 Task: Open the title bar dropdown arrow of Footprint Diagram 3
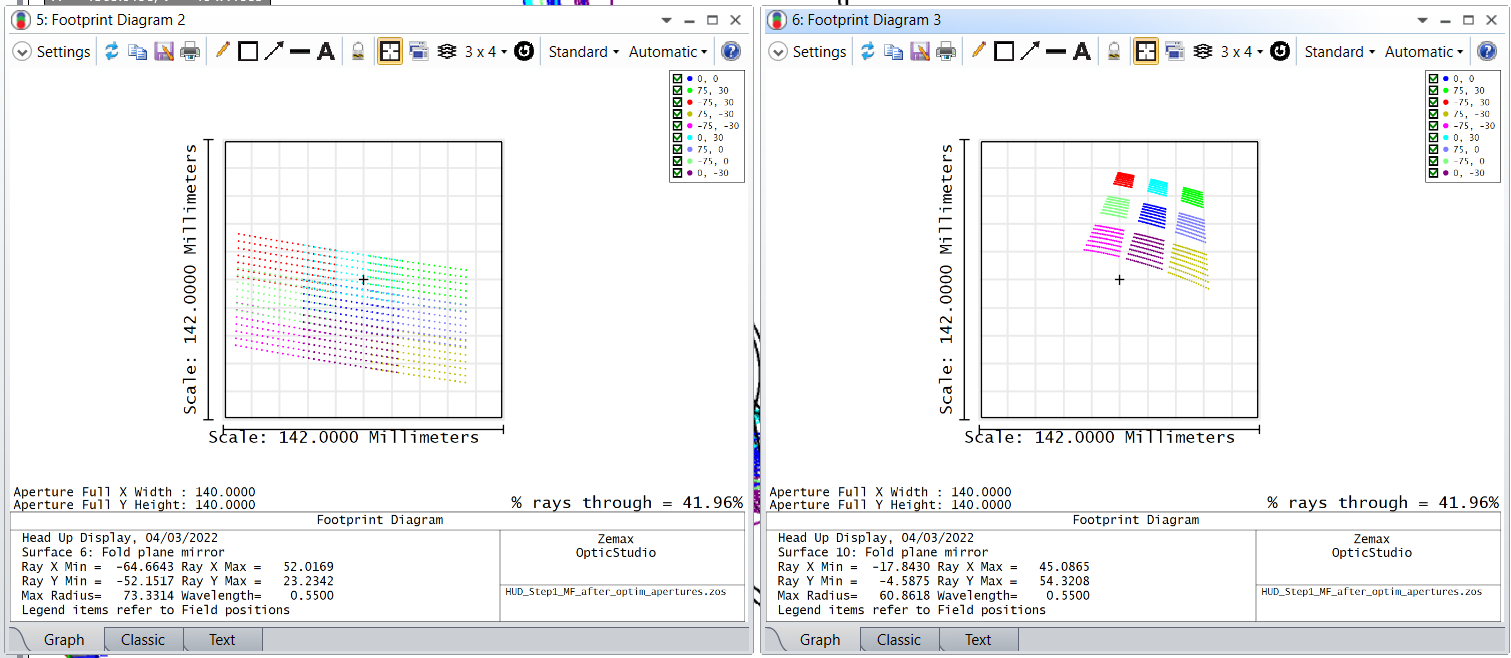(1422, 20)
